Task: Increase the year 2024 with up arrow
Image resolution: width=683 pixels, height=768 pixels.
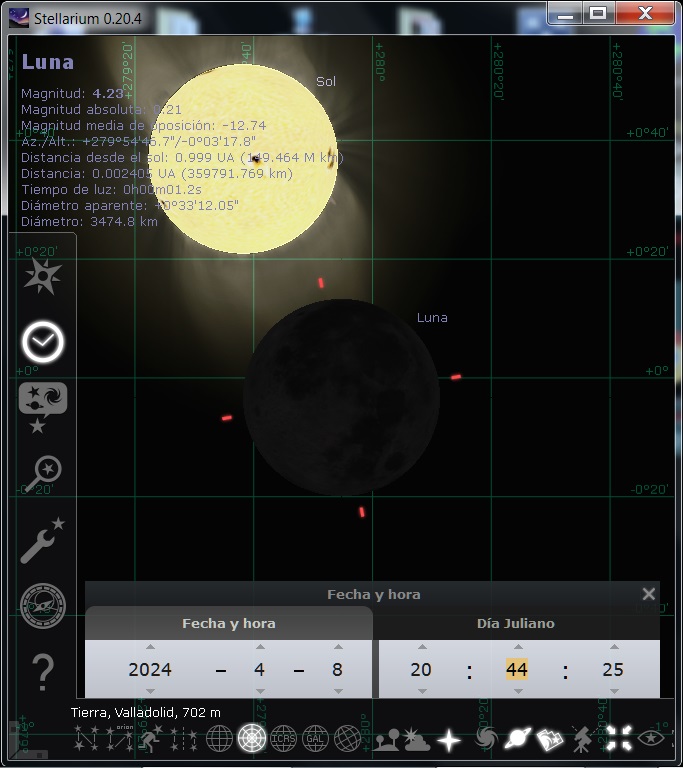Action: [x=150, y=647]
